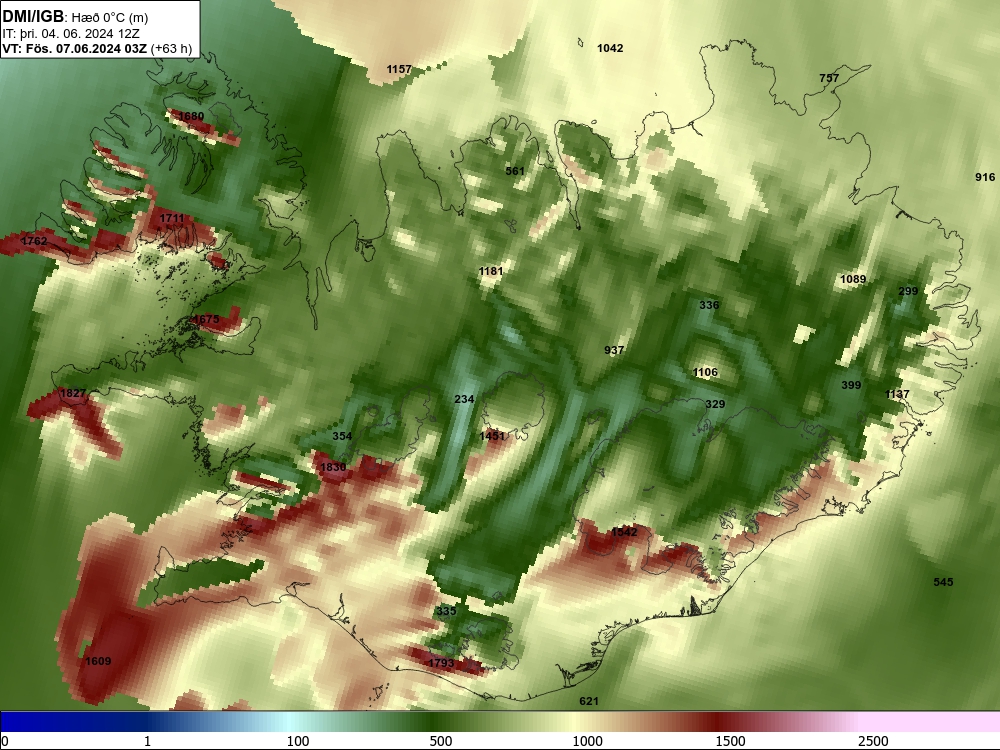1000x750 pixels.
Task: Click the map value 1451
Action: 492,436
